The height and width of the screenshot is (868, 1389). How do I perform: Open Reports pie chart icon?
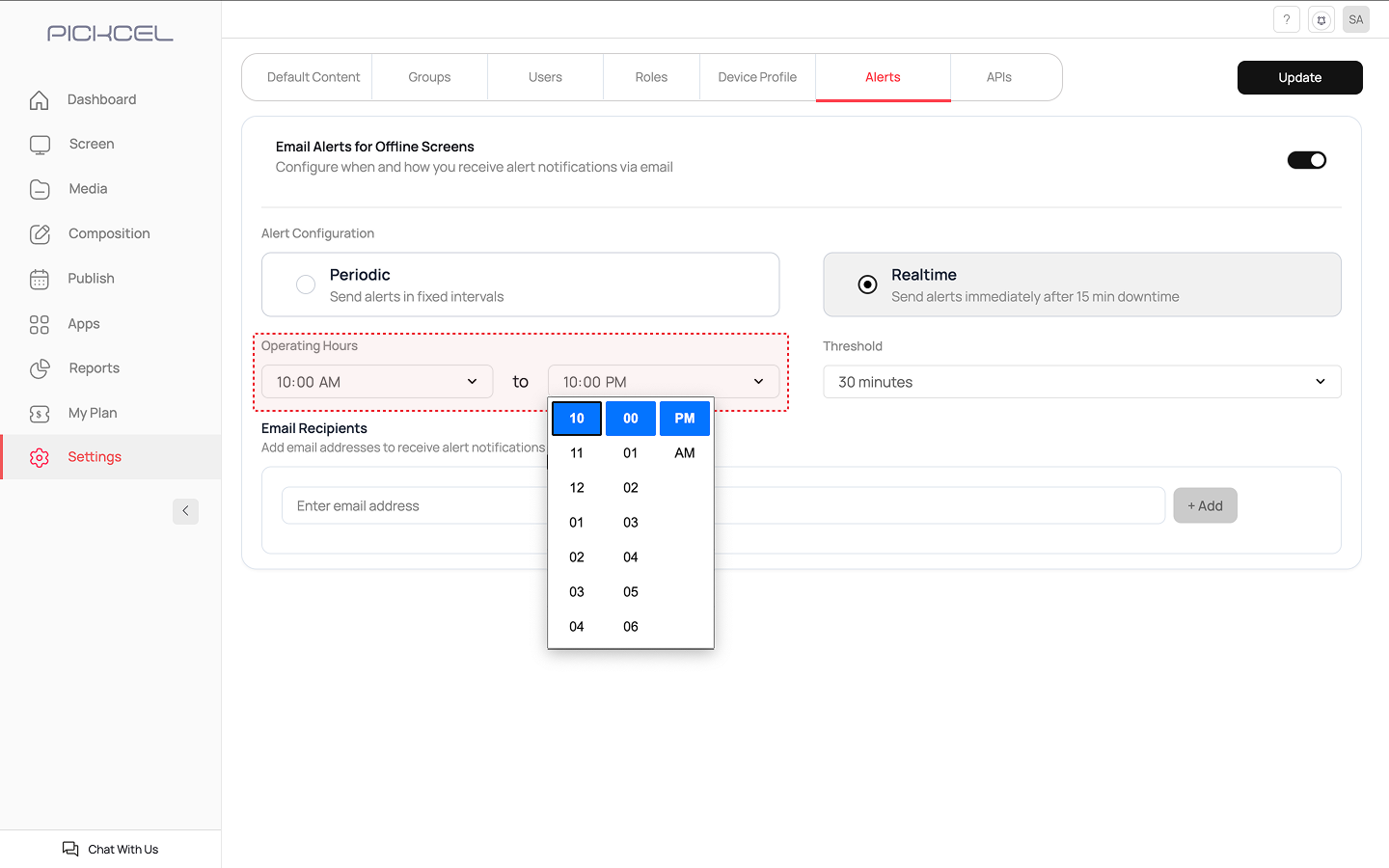[40, 368]
